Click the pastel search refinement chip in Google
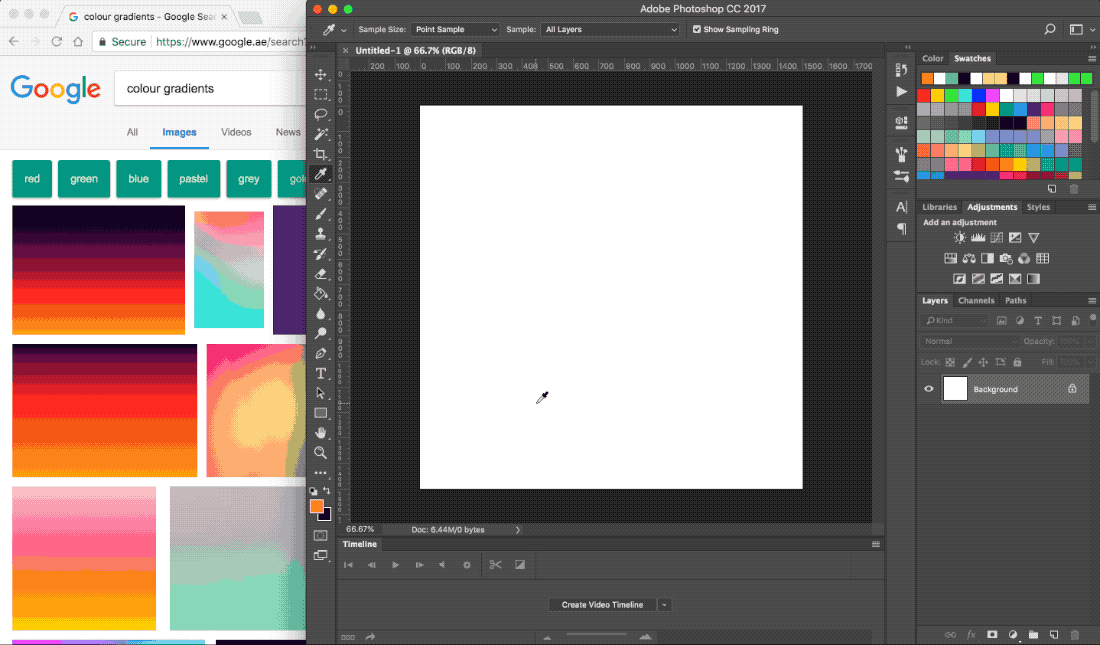Image resolution: width=1100 pixels, height=645 pixels. pyautogui.click(x=193, y=178)
